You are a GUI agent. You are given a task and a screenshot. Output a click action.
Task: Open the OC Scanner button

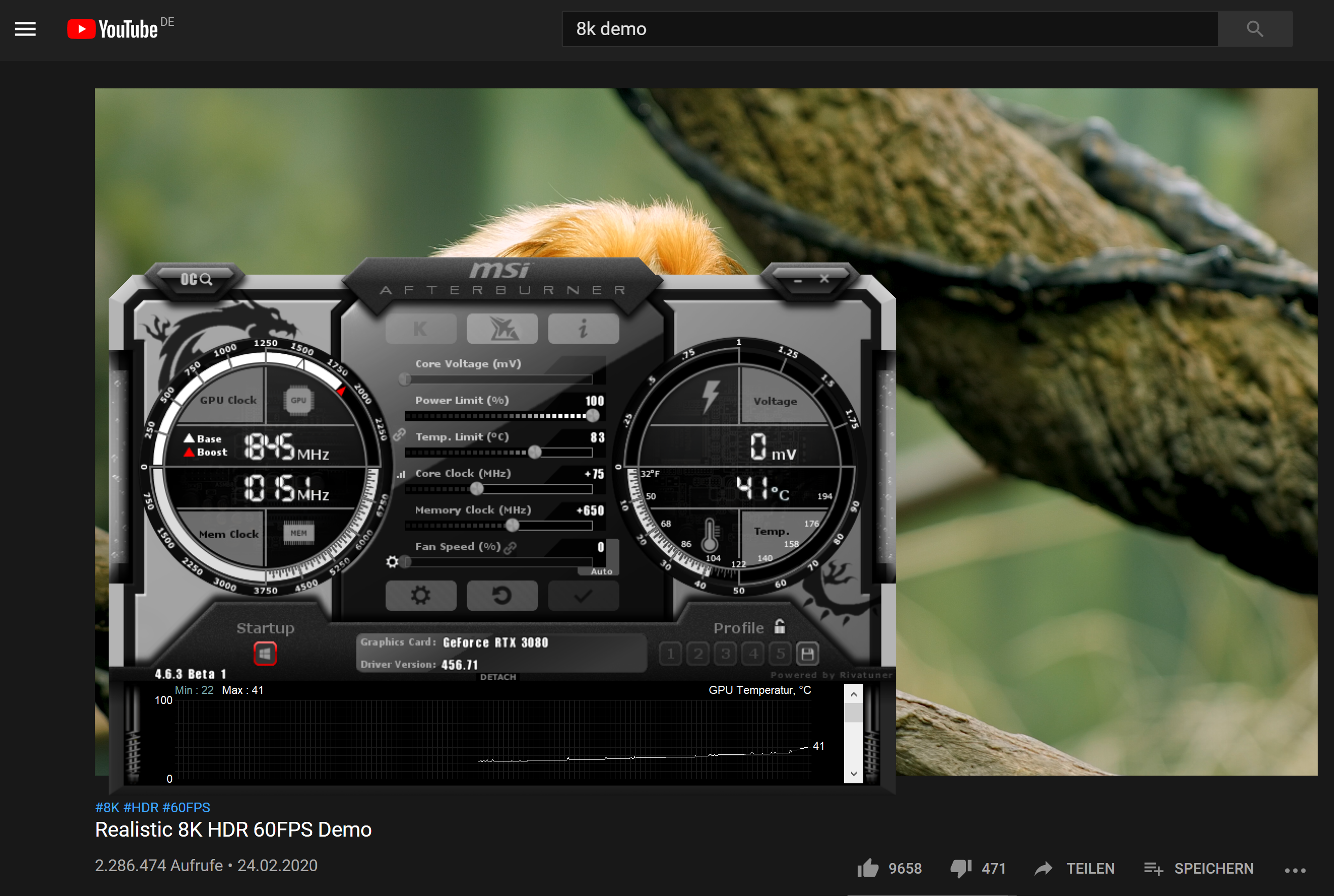(x=196, y=279)
